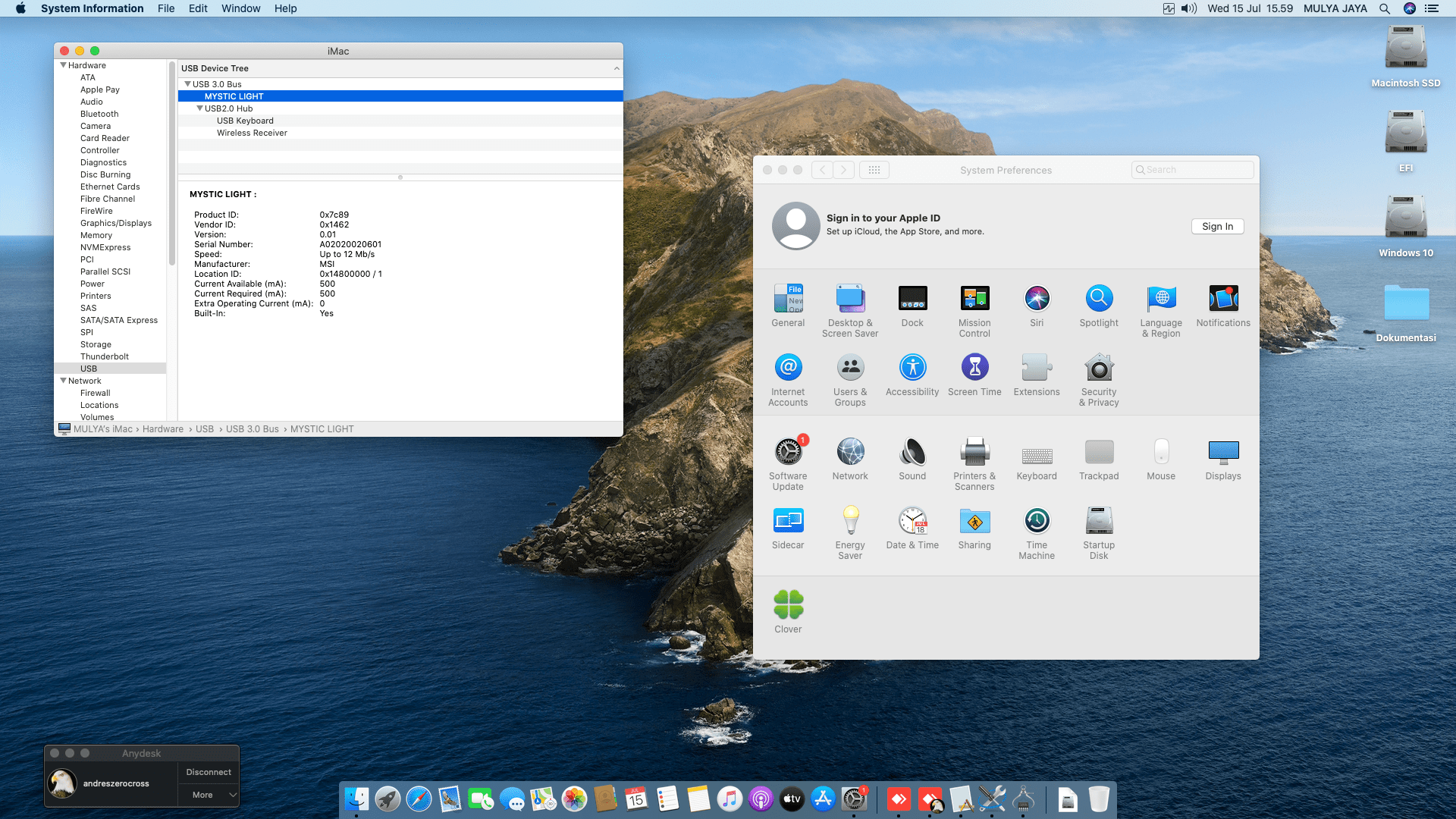The image size is (1456, 819).
Task: Open Desktop & Screen Saver preferences
Action: pos(850,311)
